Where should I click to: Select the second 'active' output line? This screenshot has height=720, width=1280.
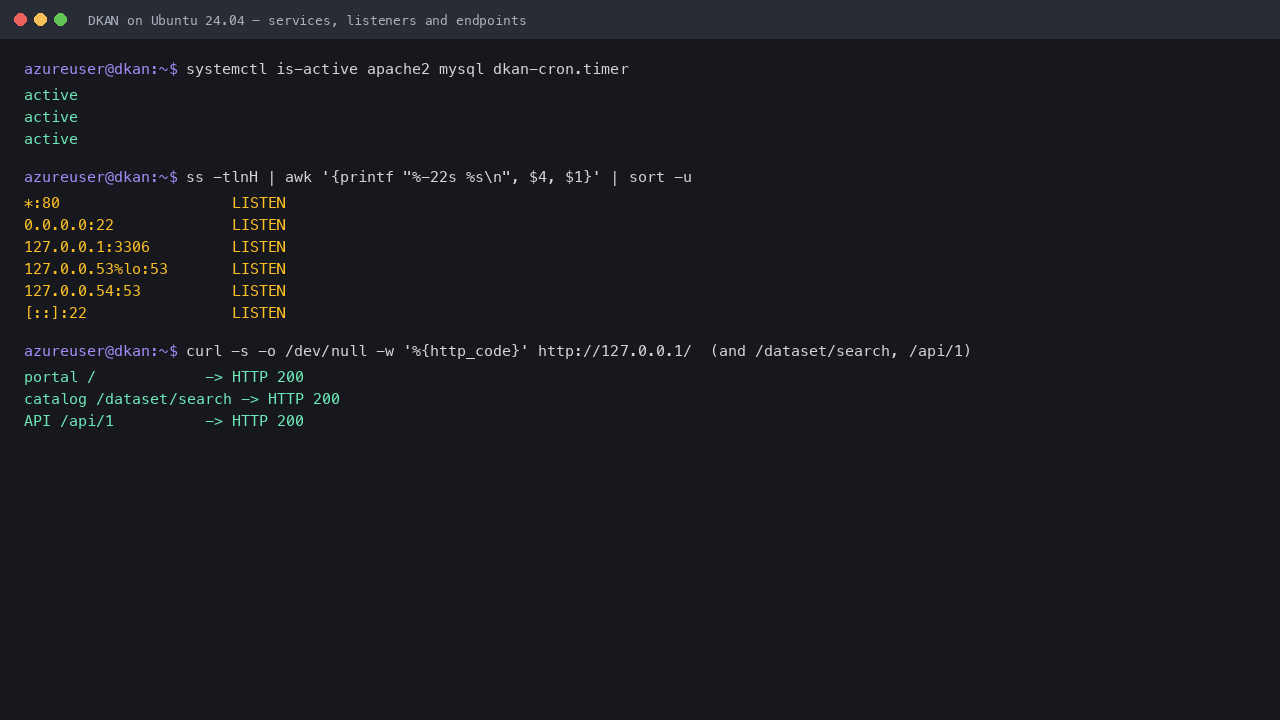pyautogui.click(x=51, y=117)
